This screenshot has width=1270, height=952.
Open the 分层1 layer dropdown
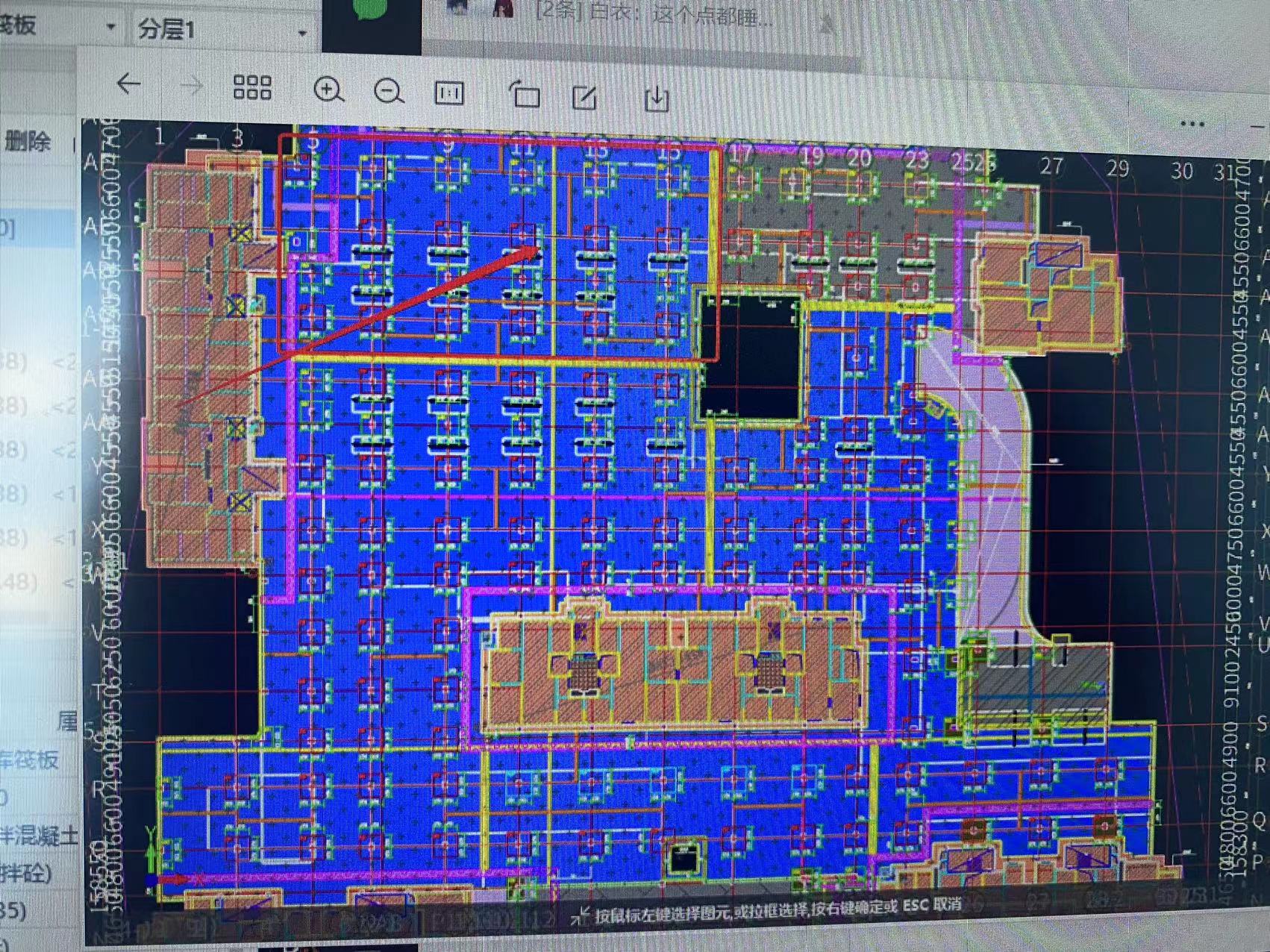coord(222,31)
